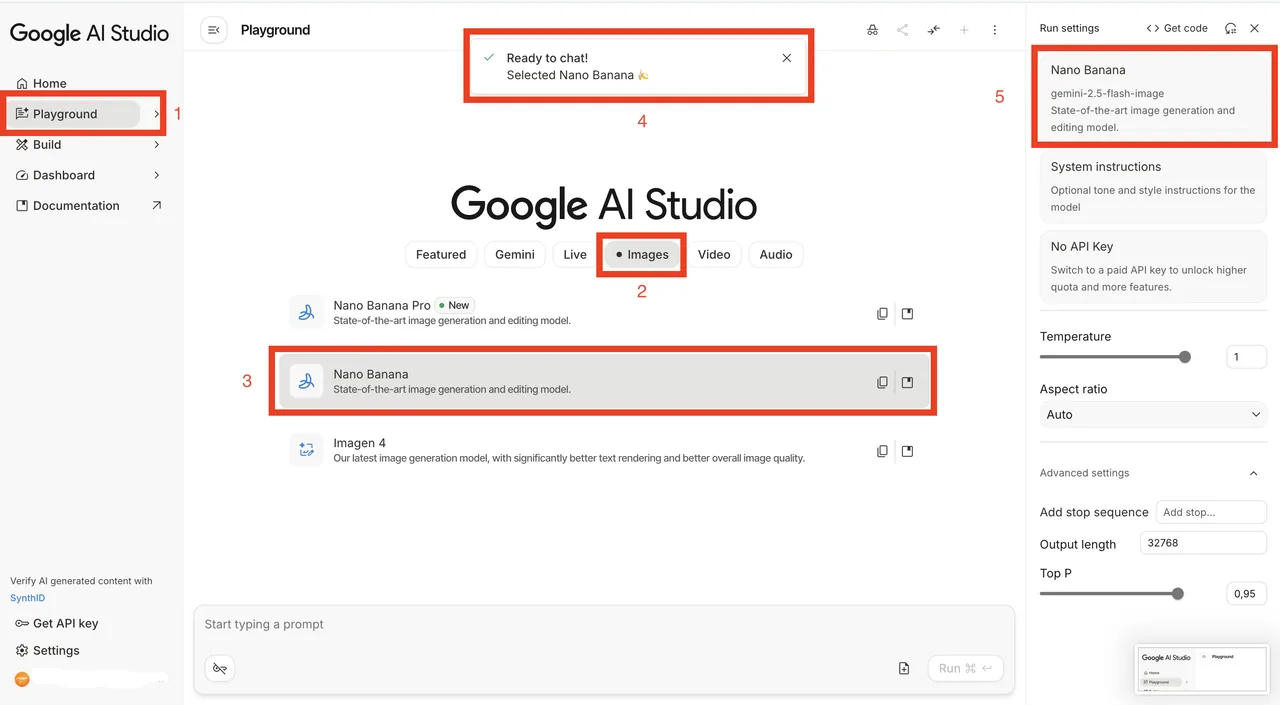
Task: Open the three-dot more options menu
Action: pos(994,30)
